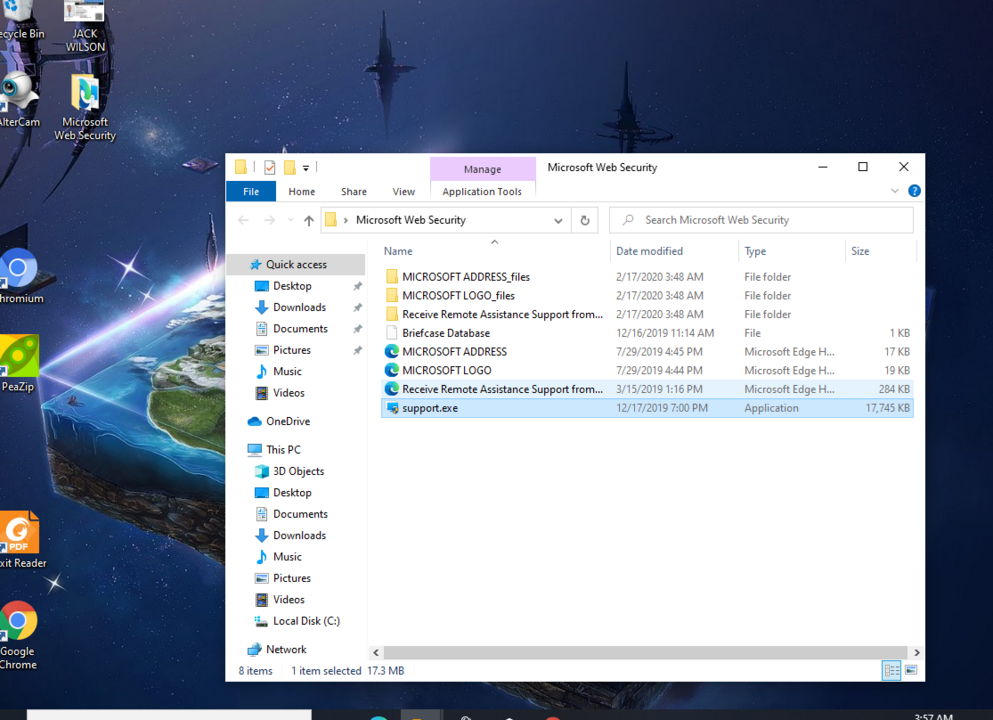
Task: Click the address bar path field
Action: 445,220
